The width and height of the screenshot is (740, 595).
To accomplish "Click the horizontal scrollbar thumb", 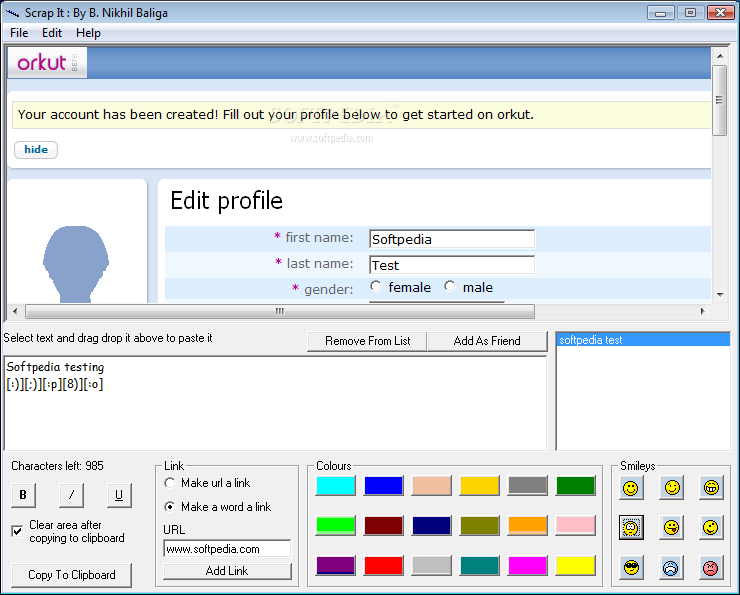I will (280, 311).
